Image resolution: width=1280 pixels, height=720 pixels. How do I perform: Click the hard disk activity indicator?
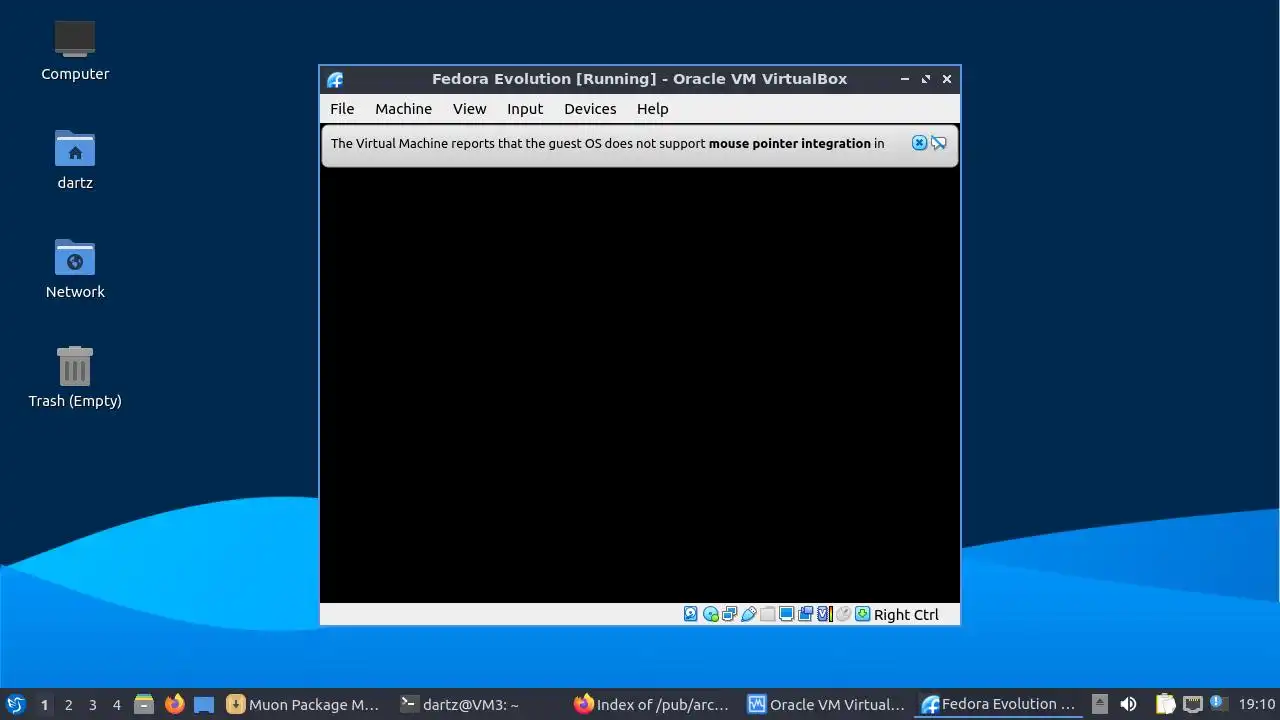[x=690, y=614]
